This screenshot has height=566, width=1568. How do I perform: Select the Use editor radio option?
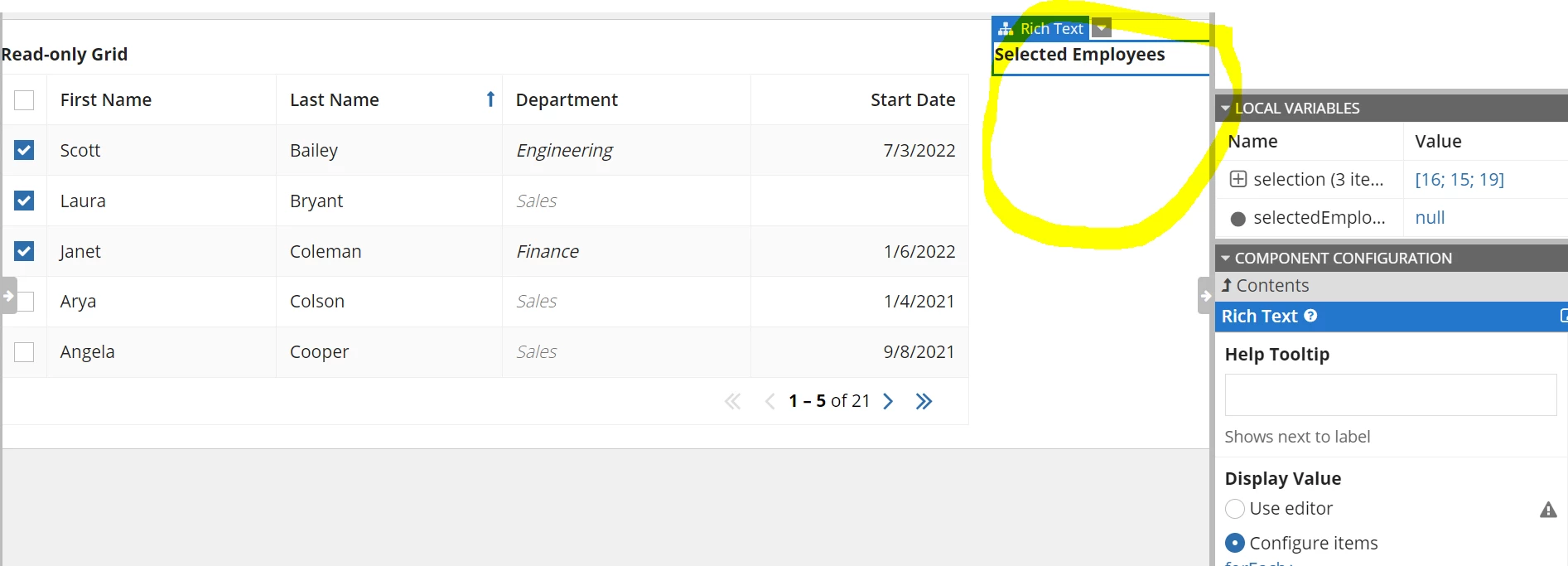coord(1235,509)
